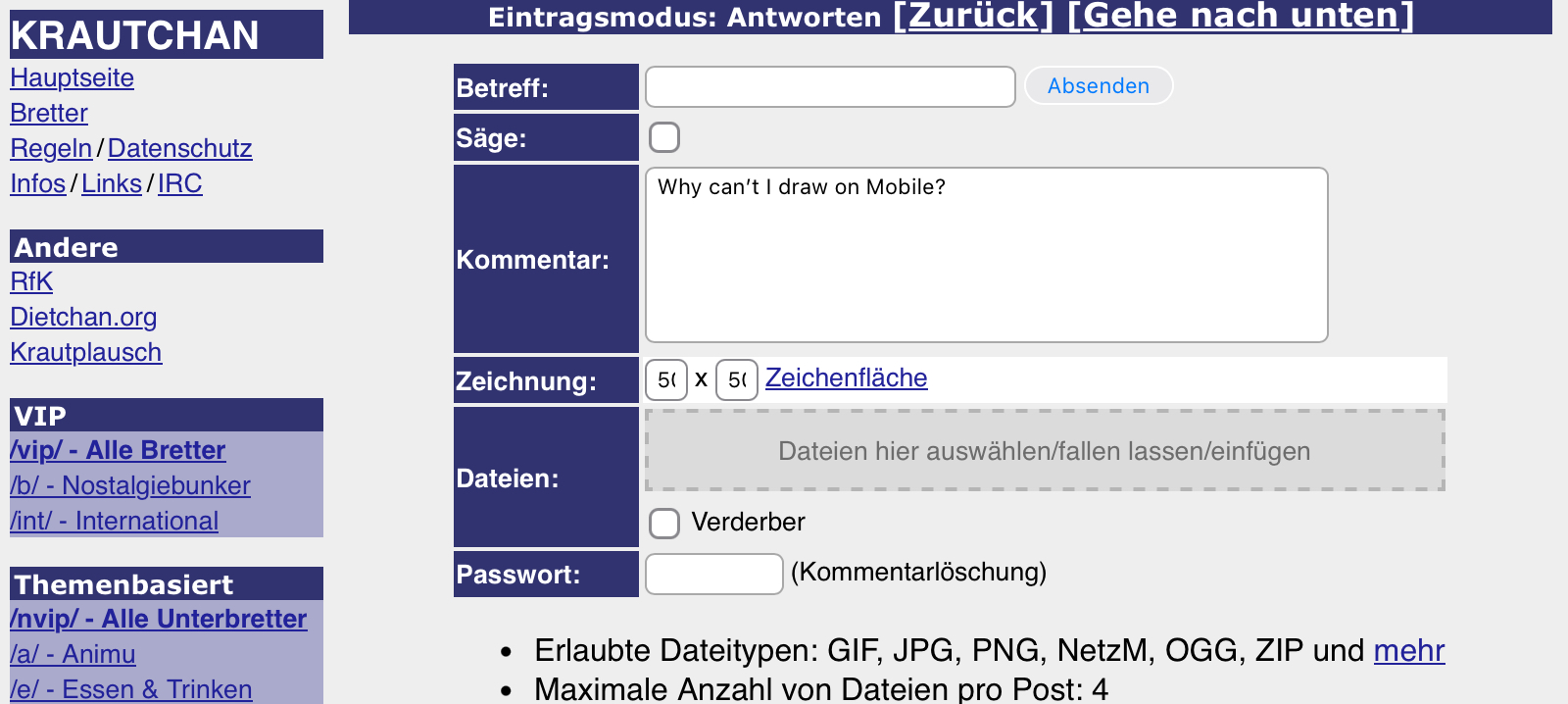Click the Absenden submit button
The height and width of the screenshot is (704, 1568).
click(x=1098, y=86)
